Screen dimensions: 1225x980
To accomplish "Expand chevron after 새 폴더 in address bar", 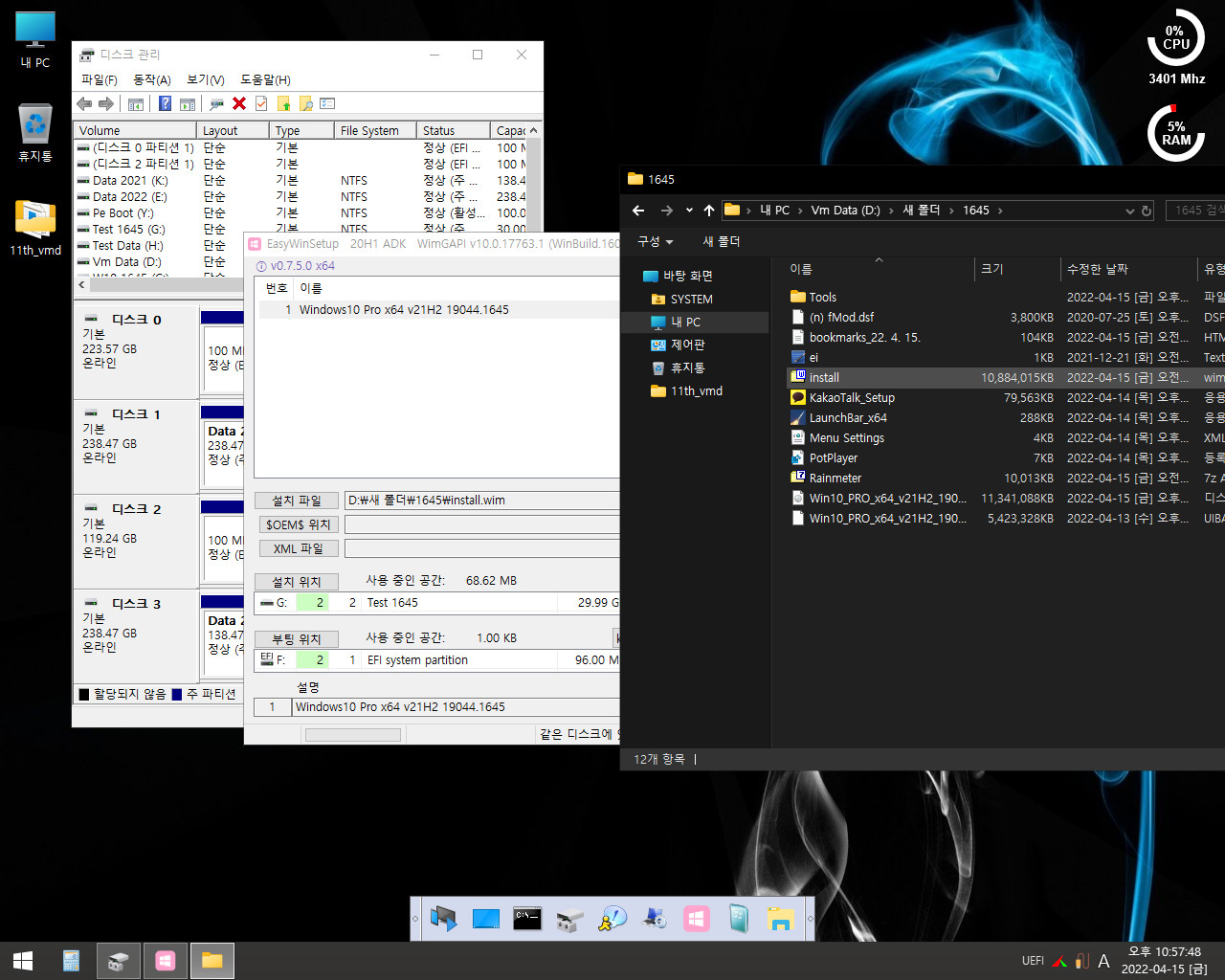I will coord(950,211).
